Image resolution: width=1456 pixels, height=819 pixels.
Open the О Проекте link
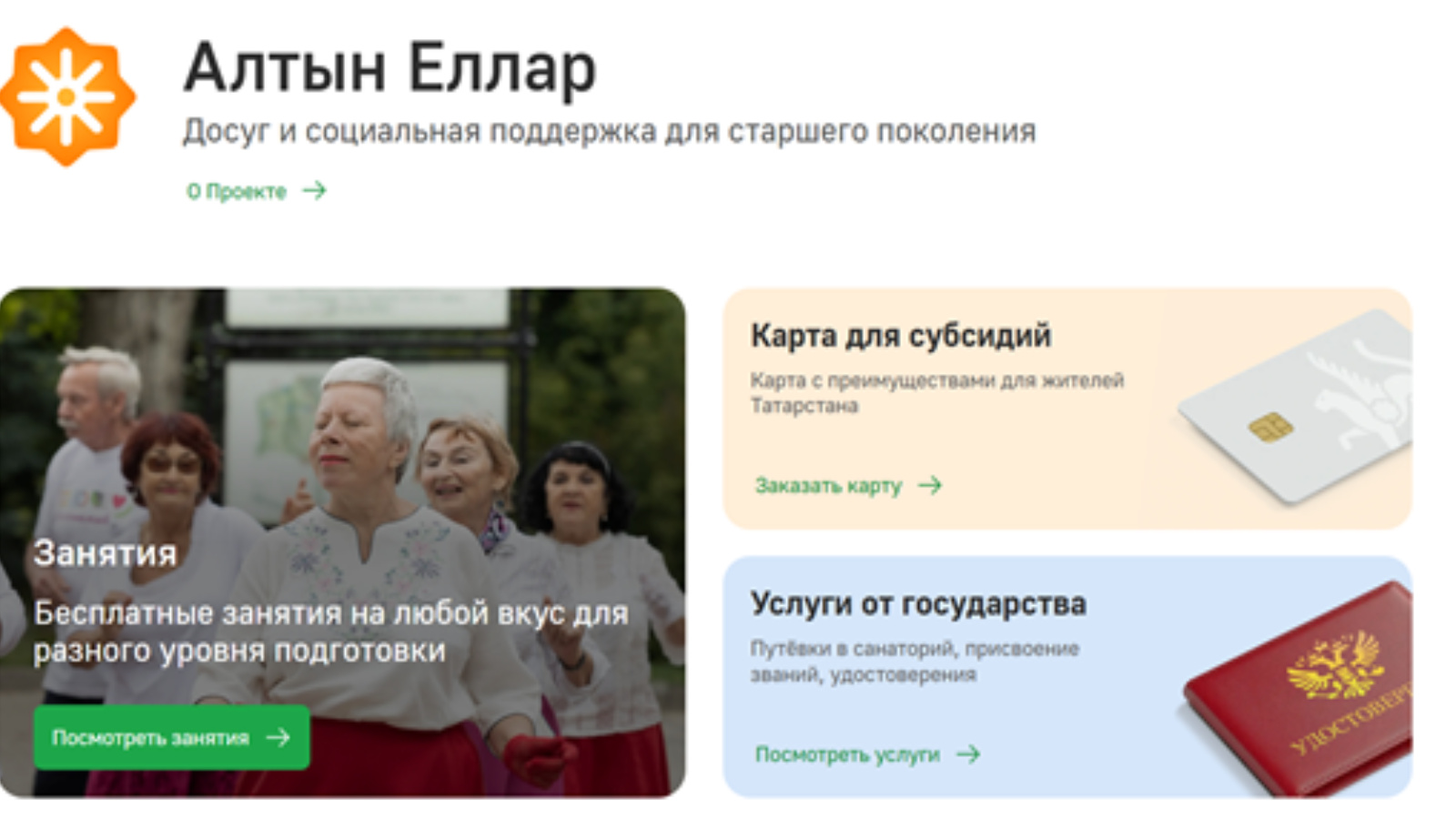tap(237, 191)
